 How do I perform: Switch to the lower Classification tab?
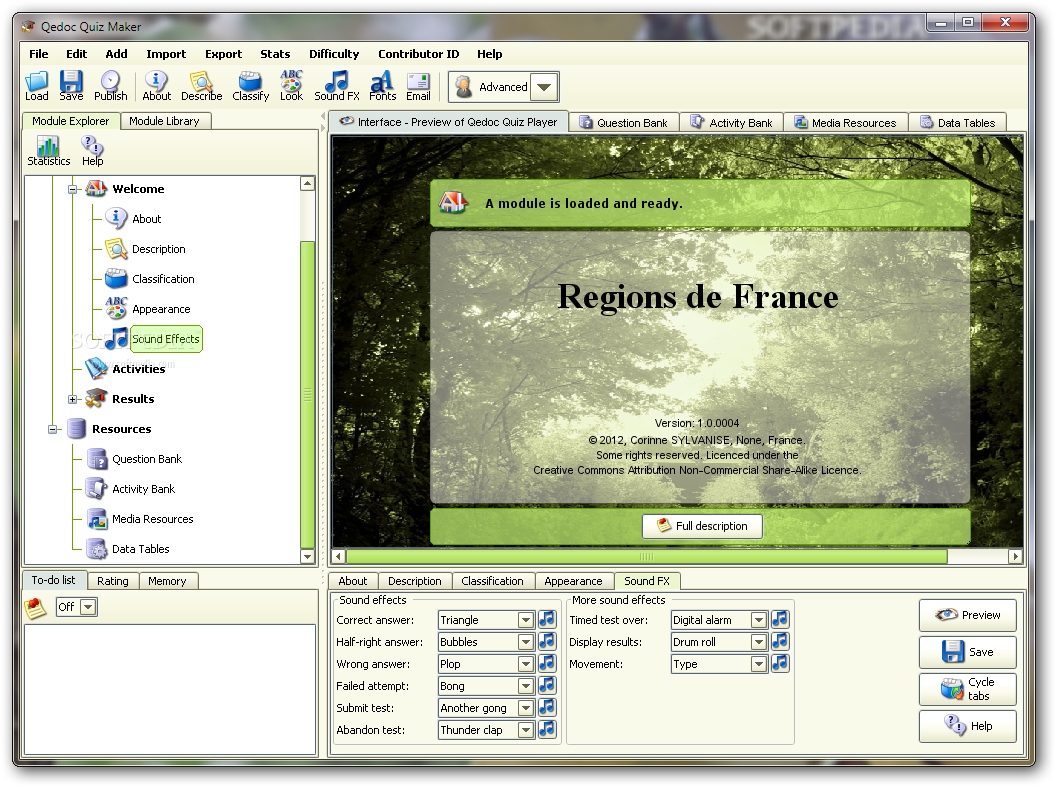(x=492, y=581)
